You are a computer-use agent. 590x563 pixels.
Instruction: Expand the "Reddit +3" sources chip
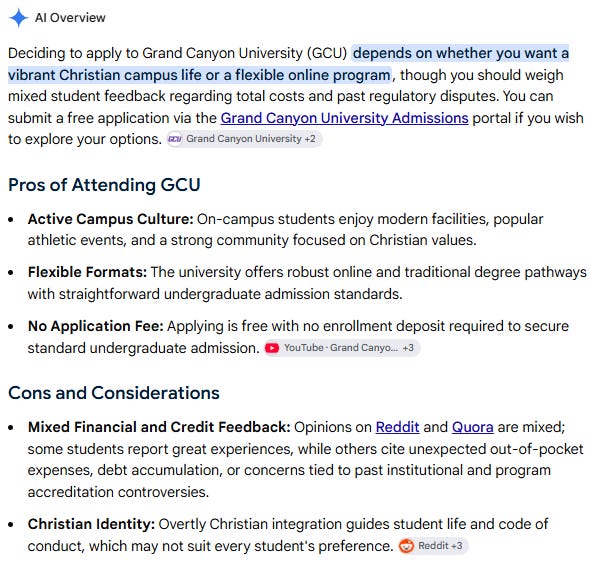click(433, 546)
